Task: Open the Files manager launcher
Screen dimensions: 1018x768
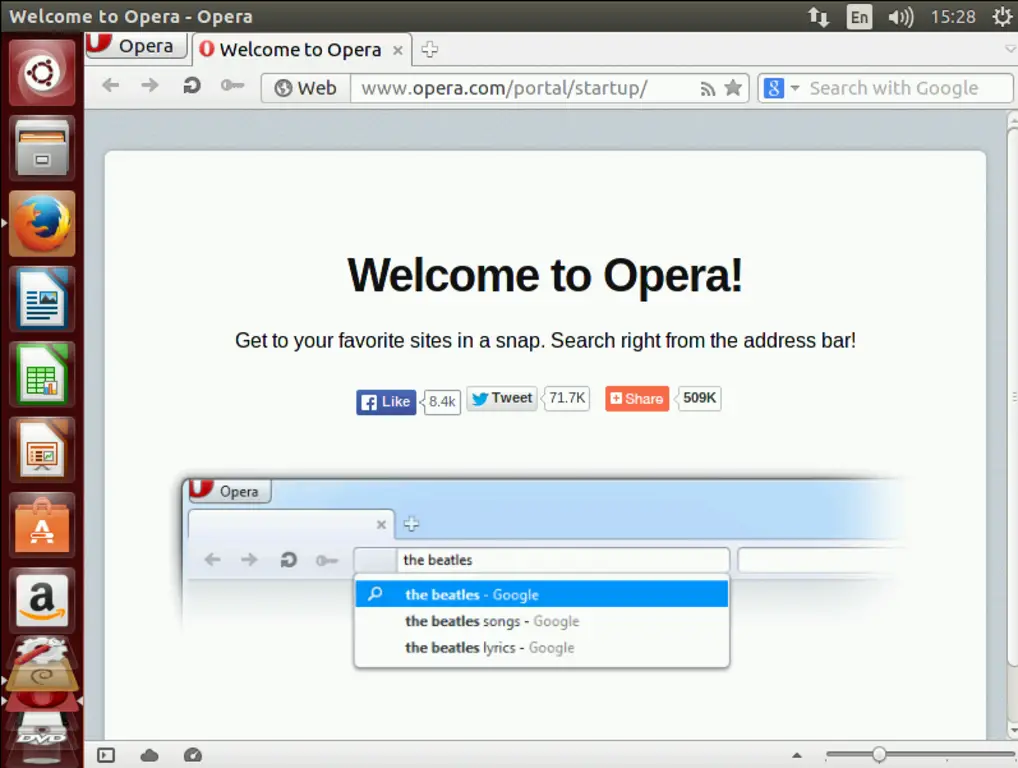Action: coord(42,148)
